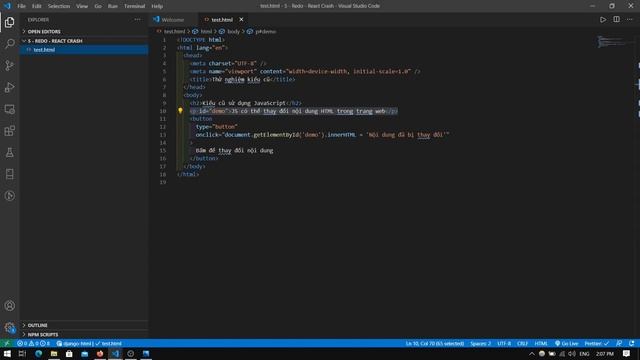Click the Task View taskbar icon
The height and width of the screenshot is (360, 640).
point(22,353)
